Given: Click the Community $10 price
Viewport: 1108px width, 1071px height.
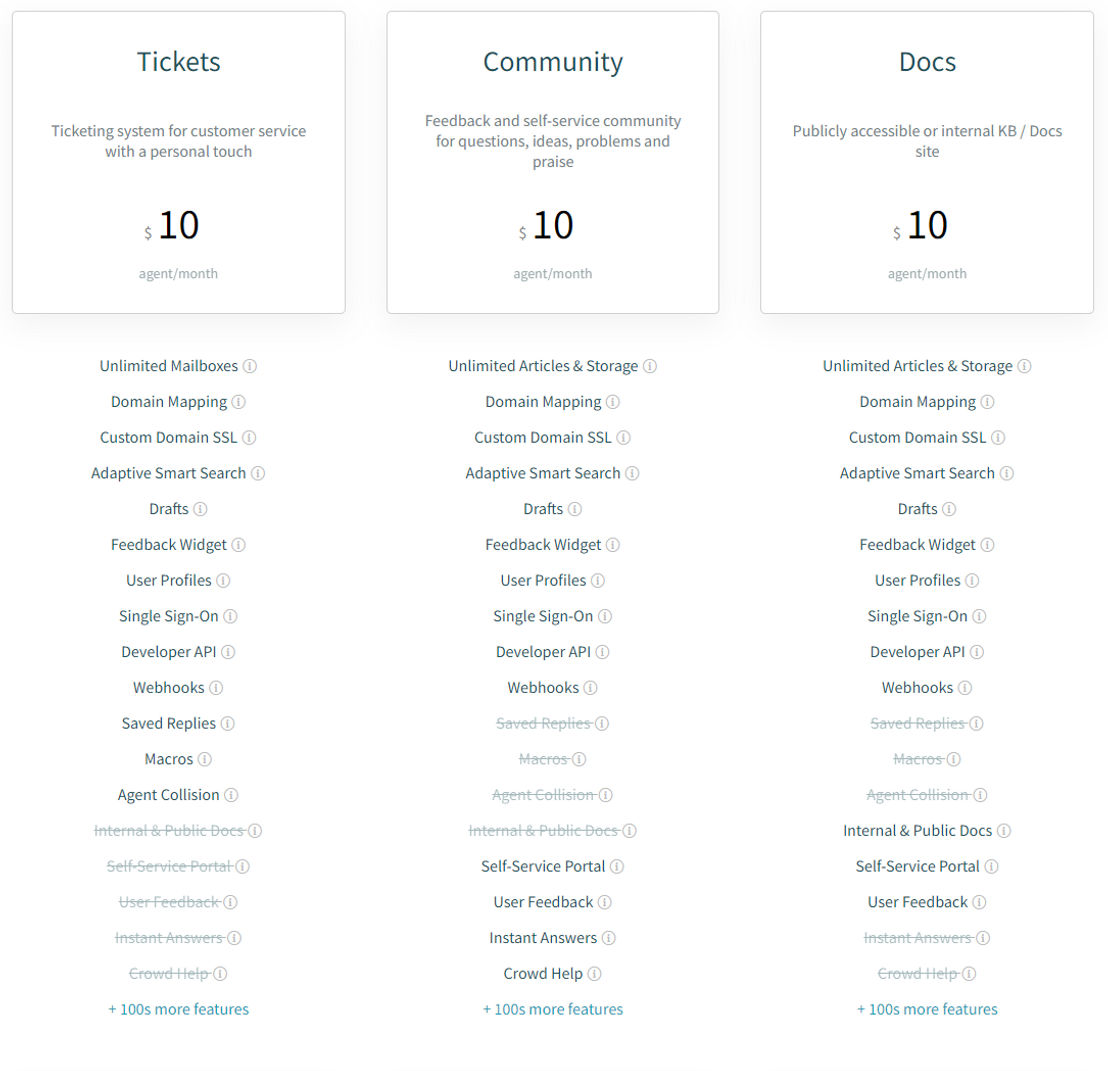Looking at the screenshot, I should click(546, 225).
